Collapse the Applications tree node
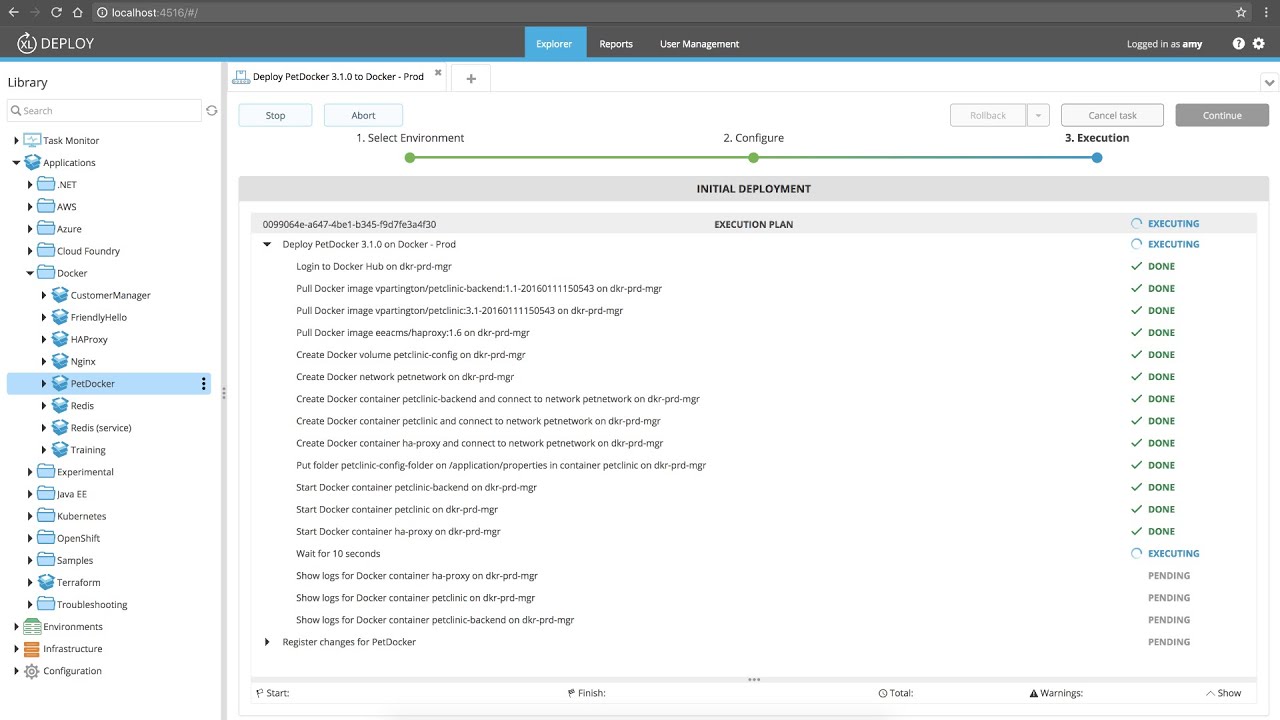The width and height of the screenshot is (1280, 720). (x=16, y=163)
